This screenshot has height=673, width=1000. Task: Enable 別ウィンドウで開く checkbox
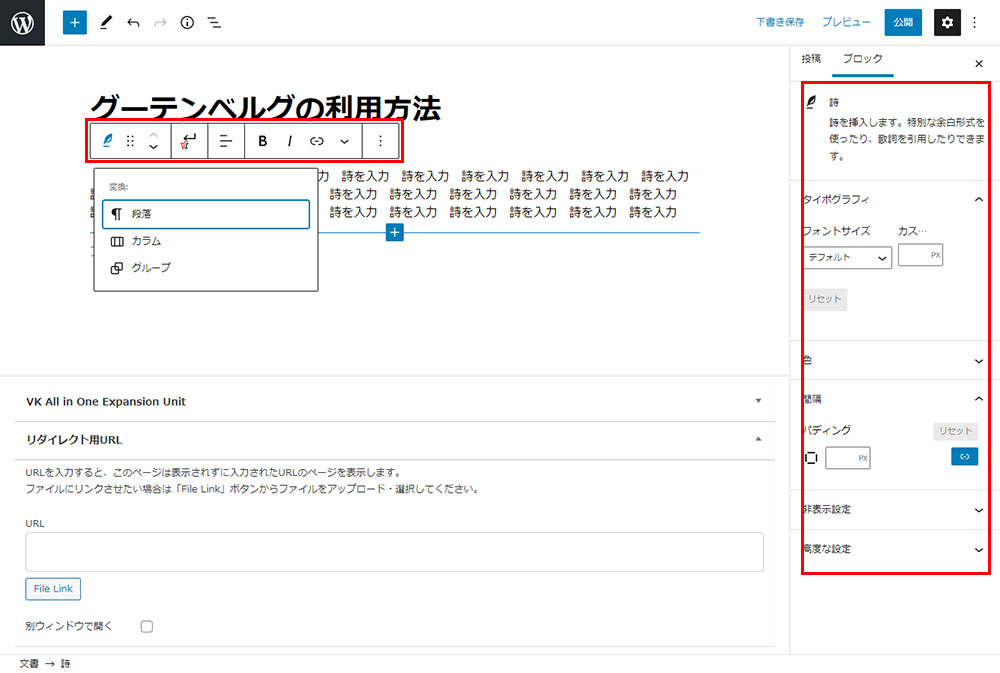(x=147, y=626)
